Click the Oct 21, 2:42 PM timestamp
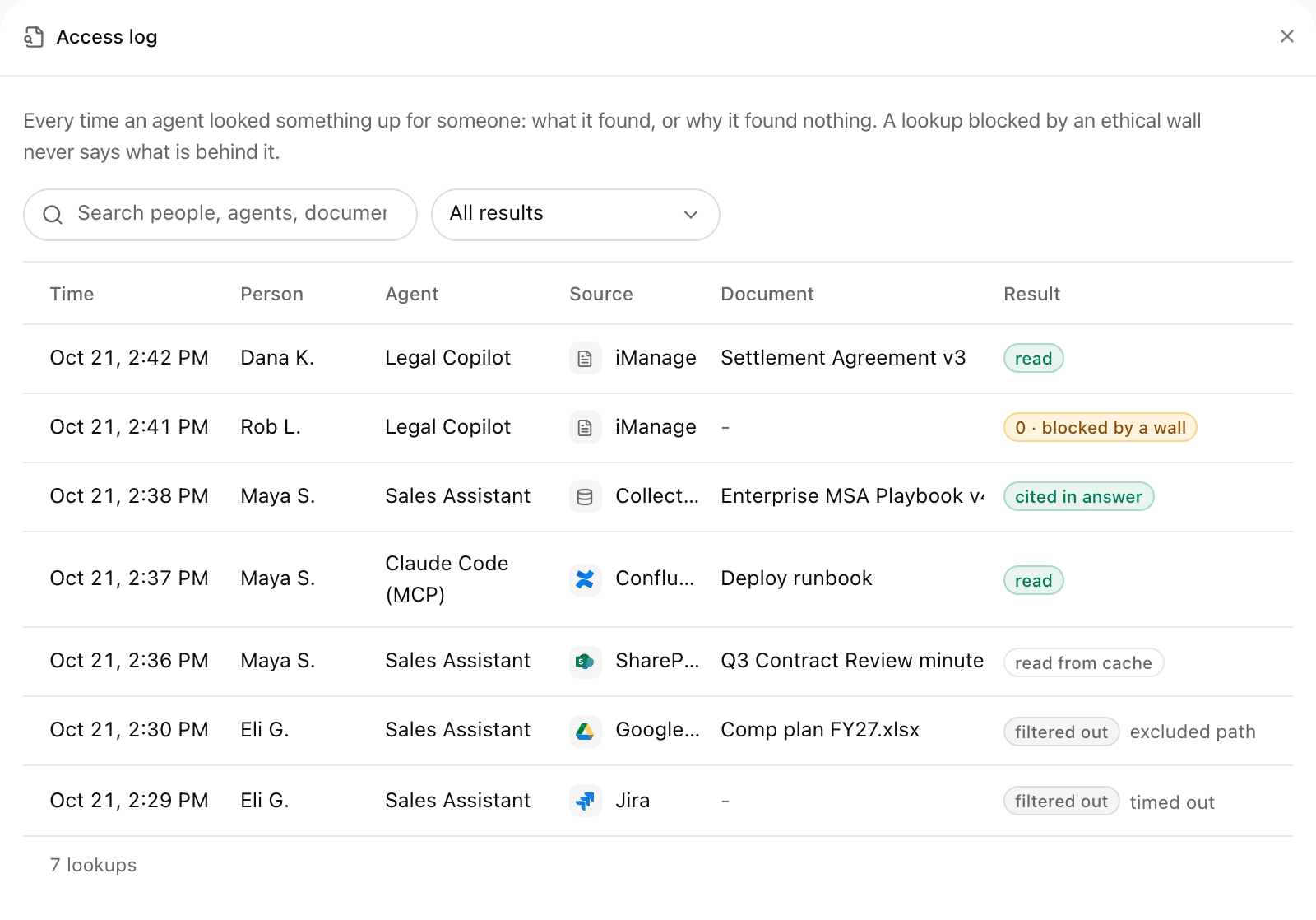Screen dimensions: 1316x920 click(129, 358)
